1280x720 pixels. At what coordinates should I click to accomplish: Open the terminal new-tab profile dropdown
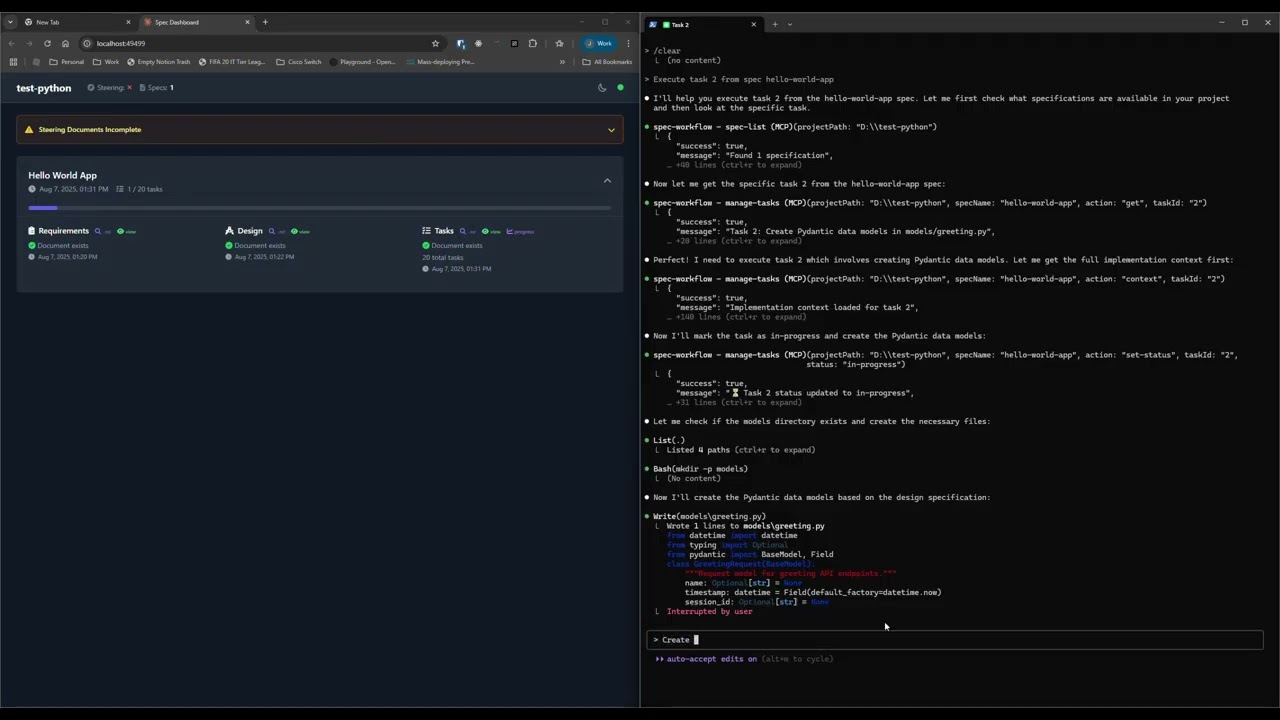pos(789,24)
